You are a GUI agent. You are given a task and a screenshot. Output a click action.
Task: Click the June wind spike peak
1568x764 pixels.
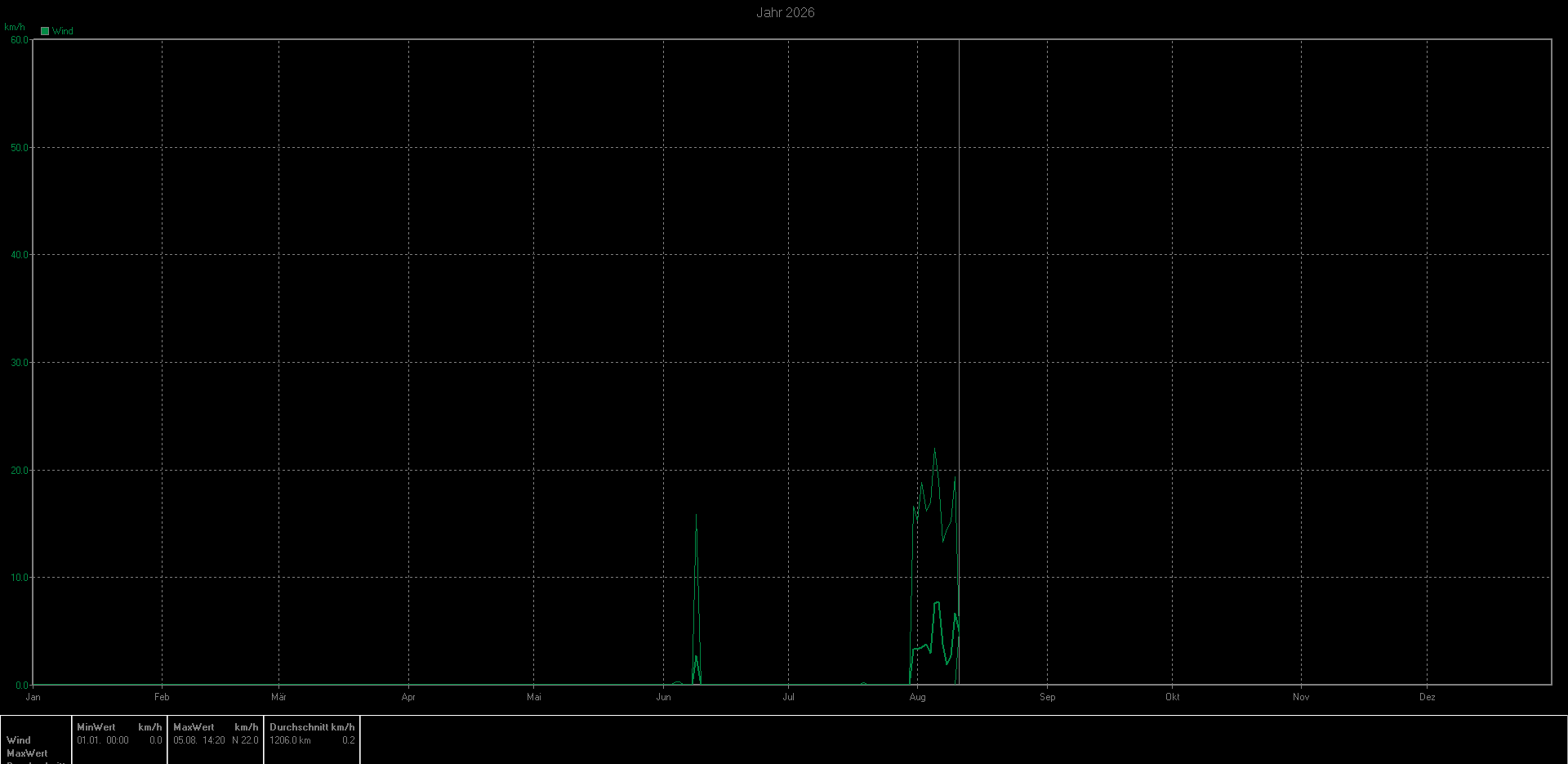click(x=696, y=515)
